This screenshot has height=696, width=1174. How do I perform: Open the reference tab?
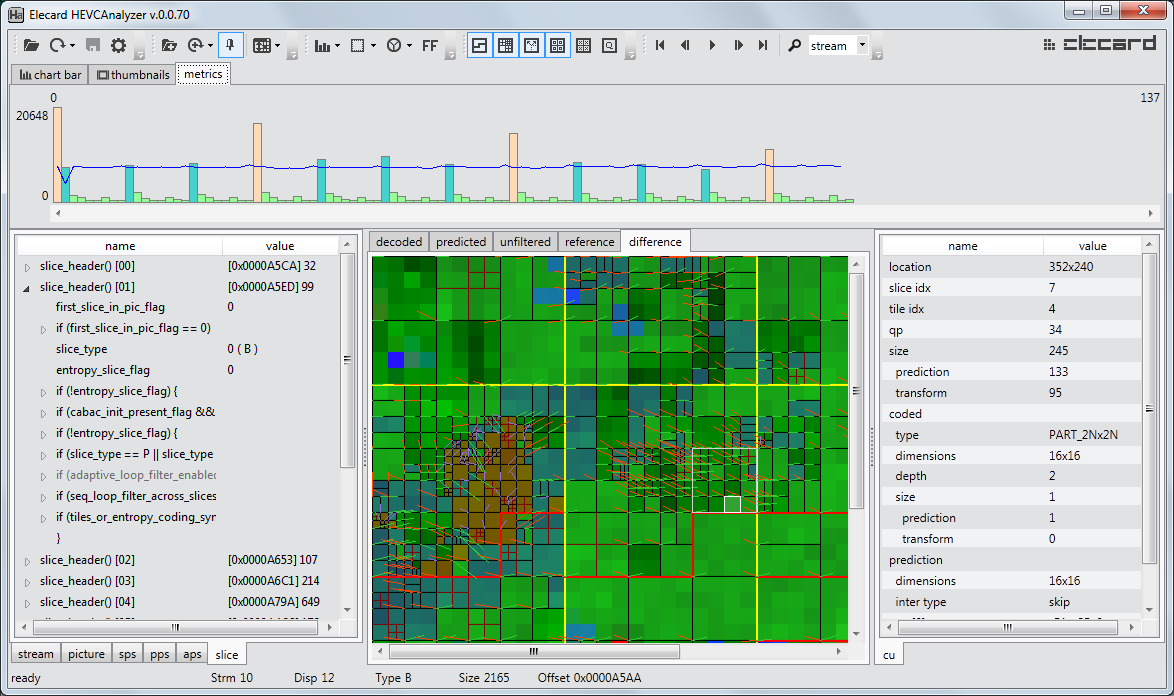pyautogui.click(x=589, y=242)
